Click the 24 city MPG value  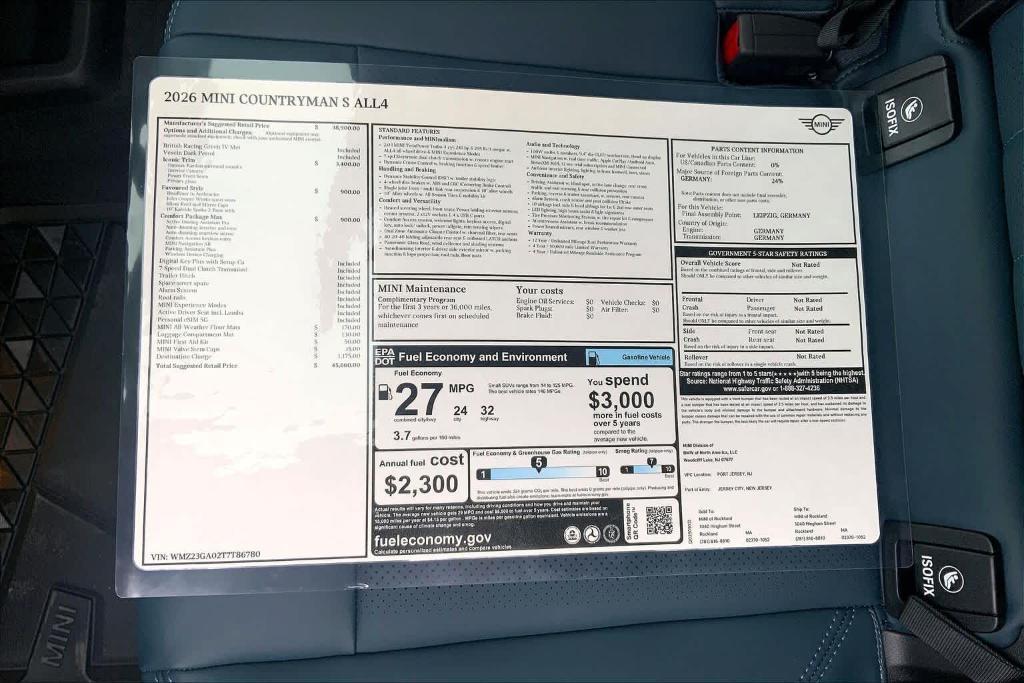pyautogui.click(x=460, y=411)
